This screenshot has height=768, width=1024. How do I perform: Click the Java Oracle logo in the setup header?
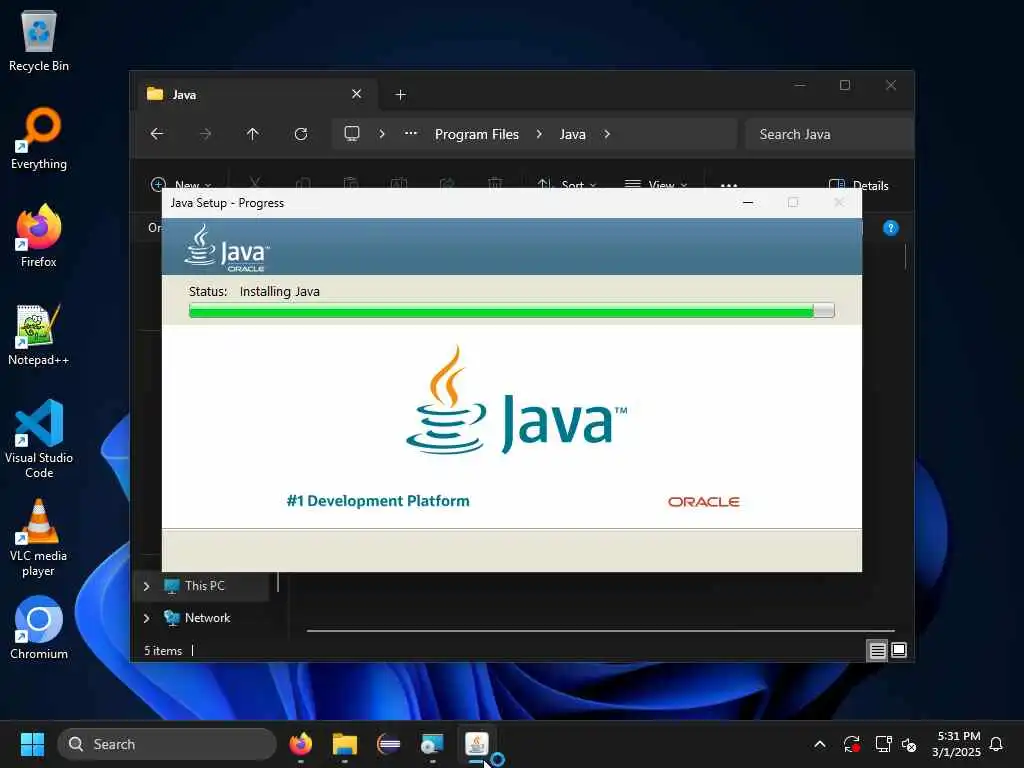[227, 248]
